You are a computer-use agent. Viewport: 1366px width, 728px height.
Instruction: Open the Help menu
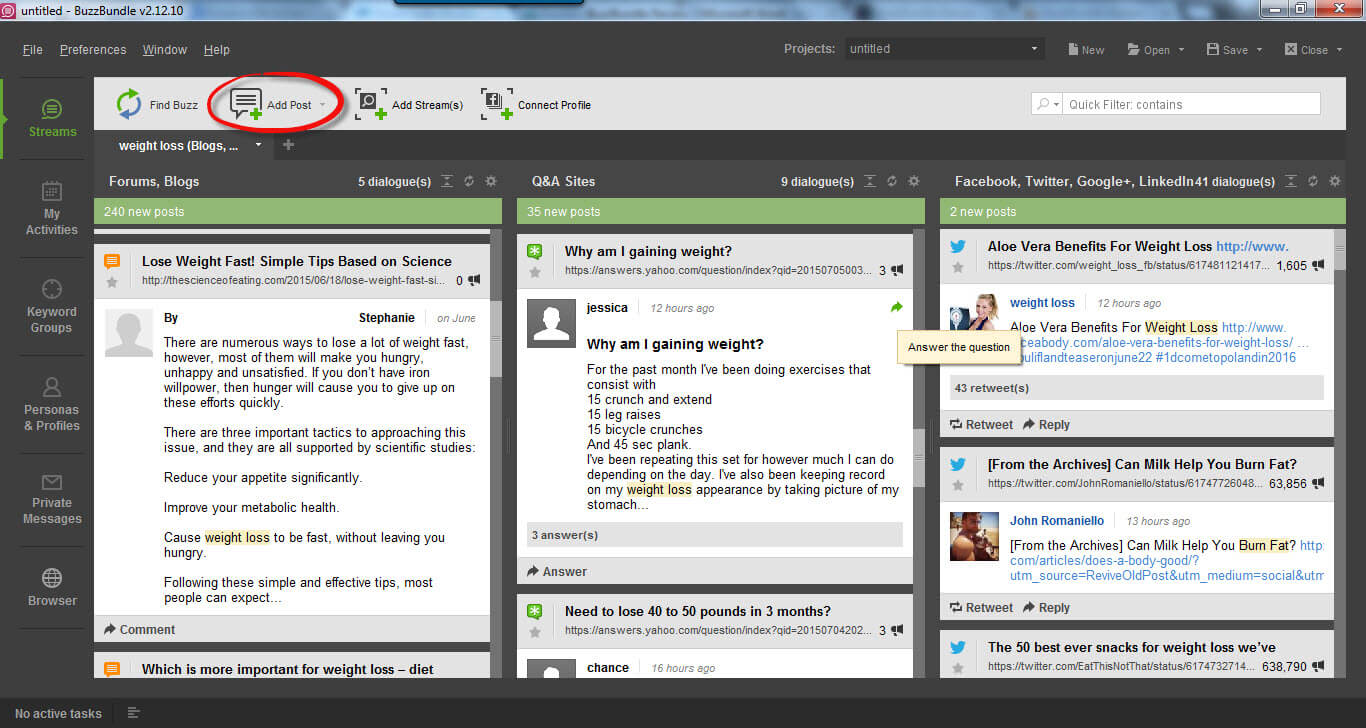pyautogui.click(x=216, y=49)
